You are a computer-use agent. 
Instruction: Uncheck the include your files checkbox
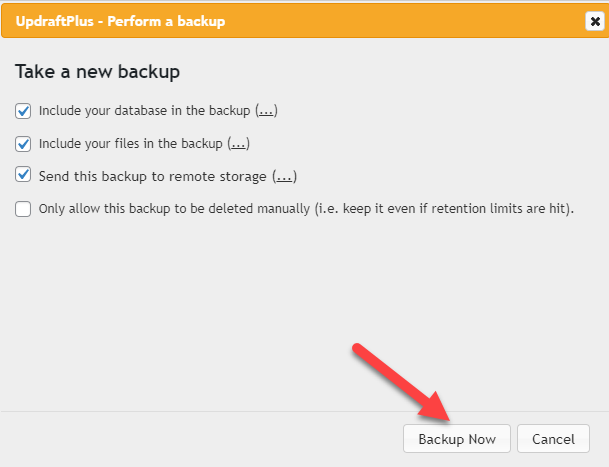pos(24,144)
